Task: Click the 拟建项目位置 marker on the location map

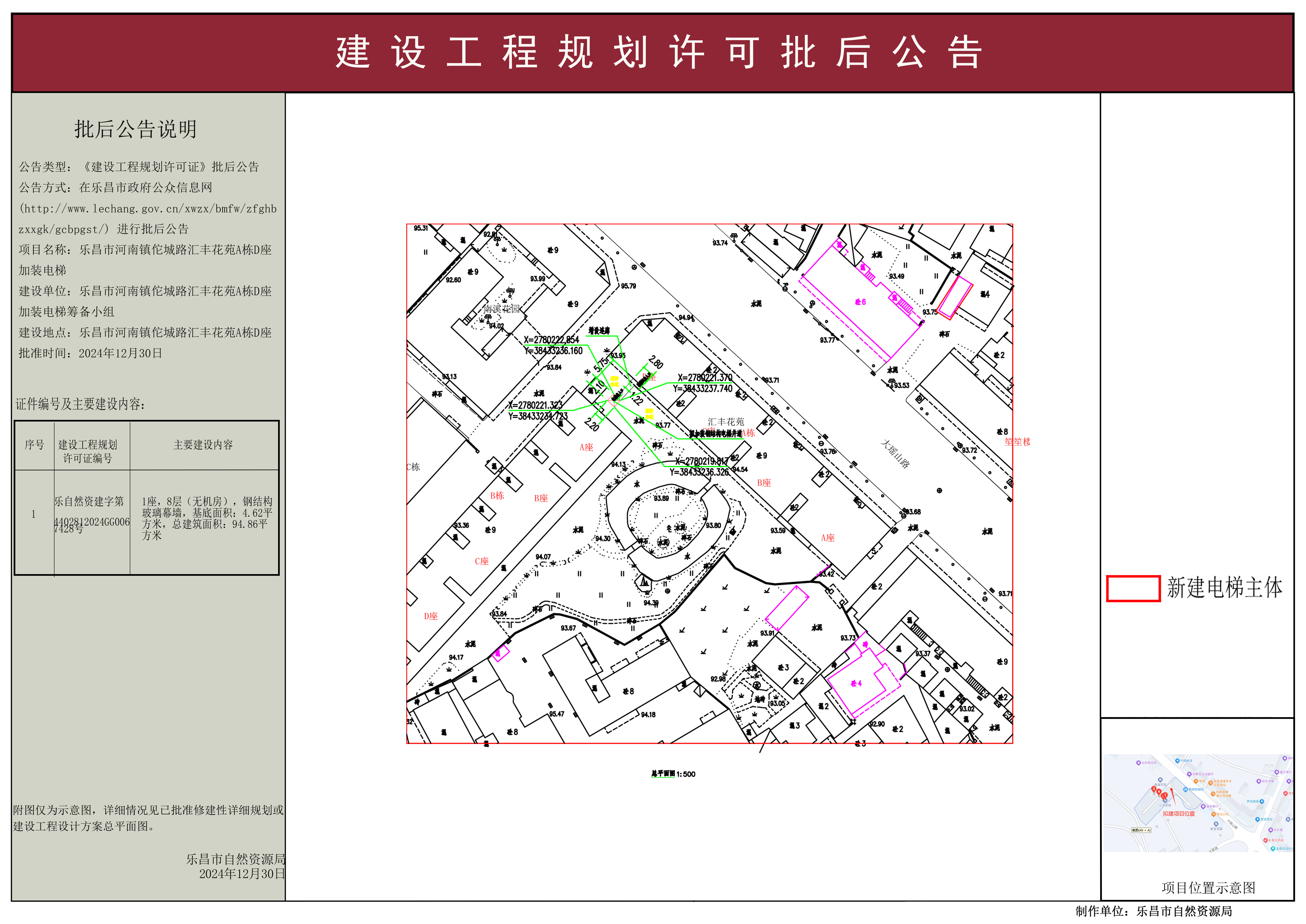Action: pos(1178,814)
